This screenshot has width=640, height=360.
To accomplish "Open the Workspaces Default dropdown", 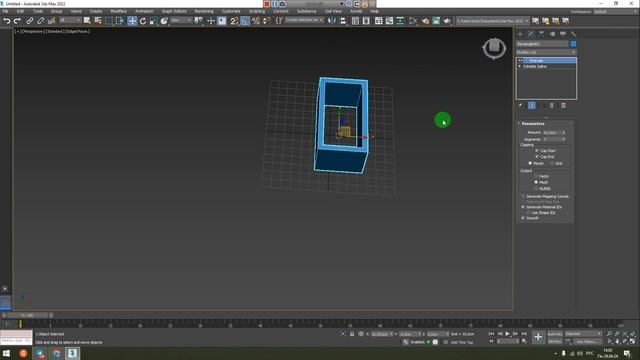I will (x=614, y=12).
